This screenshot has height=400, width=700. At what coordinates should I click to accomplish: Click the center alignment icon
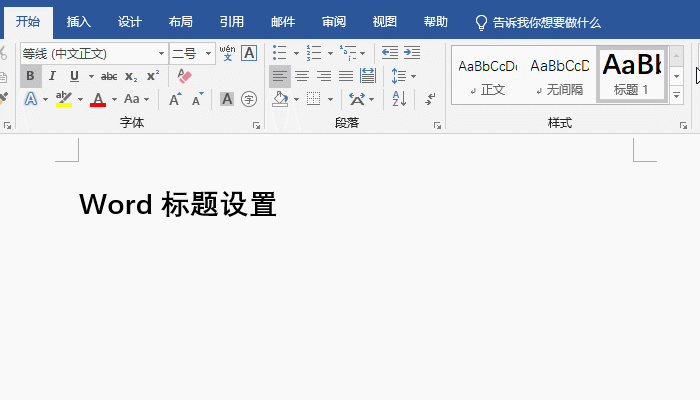click(301, 76)
